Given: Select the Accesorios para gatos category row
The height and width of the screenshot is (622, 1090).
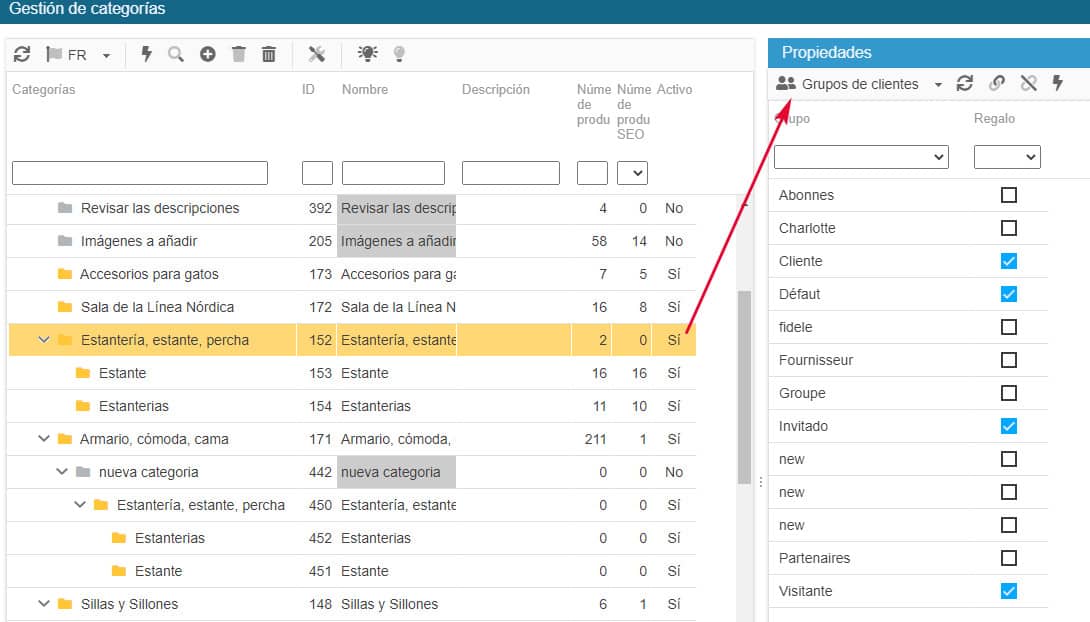Looking at the screenshot, I should click(149, 274).
